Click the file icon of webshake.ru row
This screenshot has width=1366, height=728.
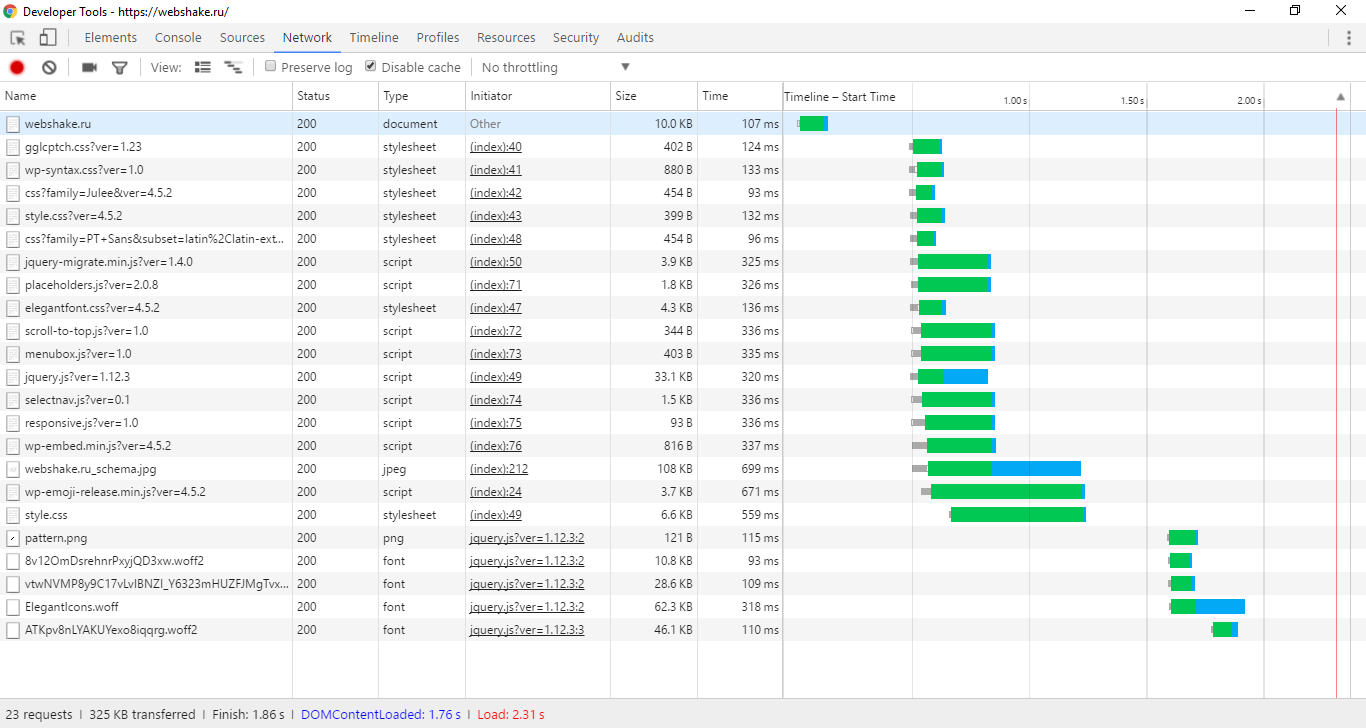click(x=13, y=124)
